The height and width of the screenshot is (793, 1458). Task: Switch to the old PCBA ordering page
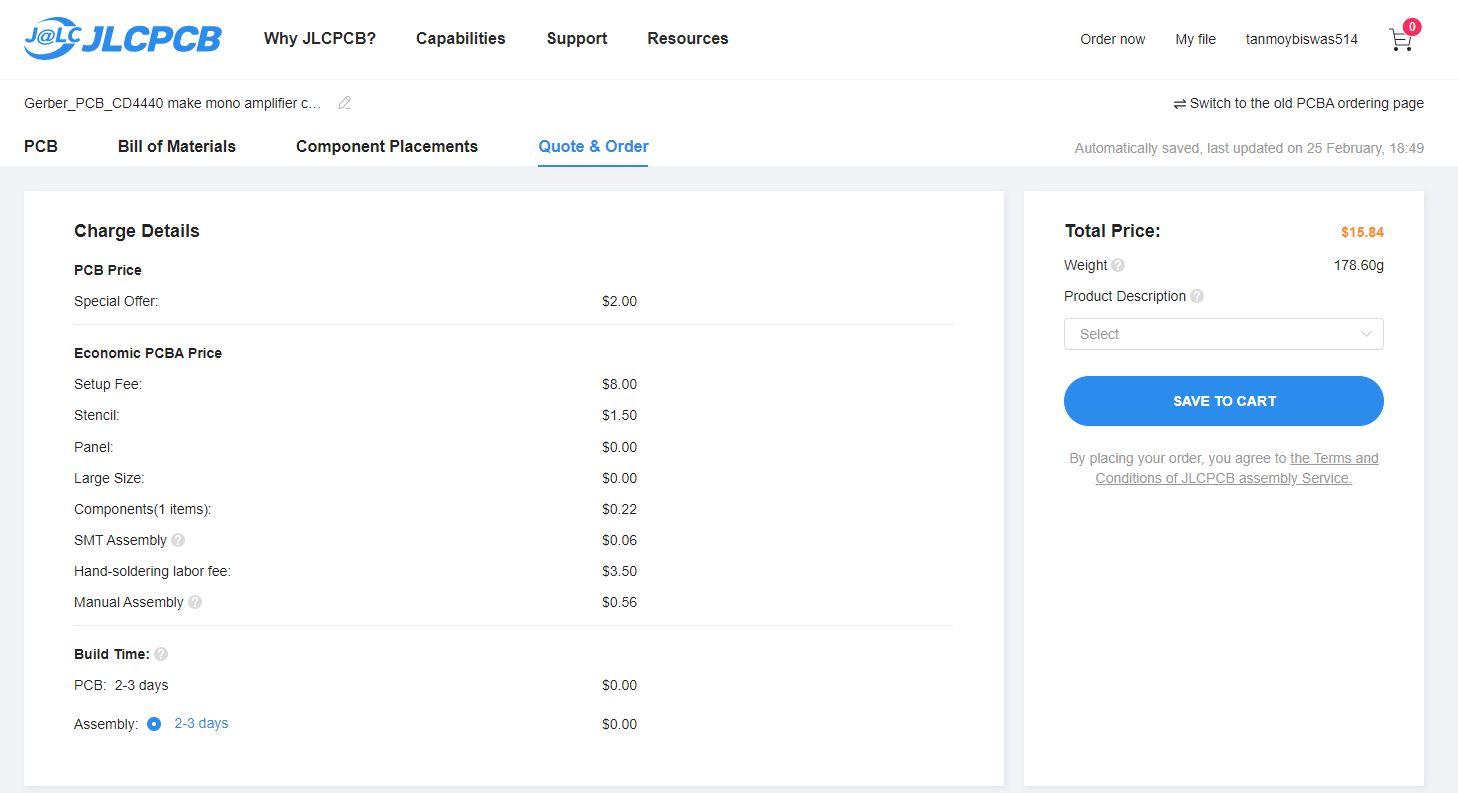click(1298, 103)
